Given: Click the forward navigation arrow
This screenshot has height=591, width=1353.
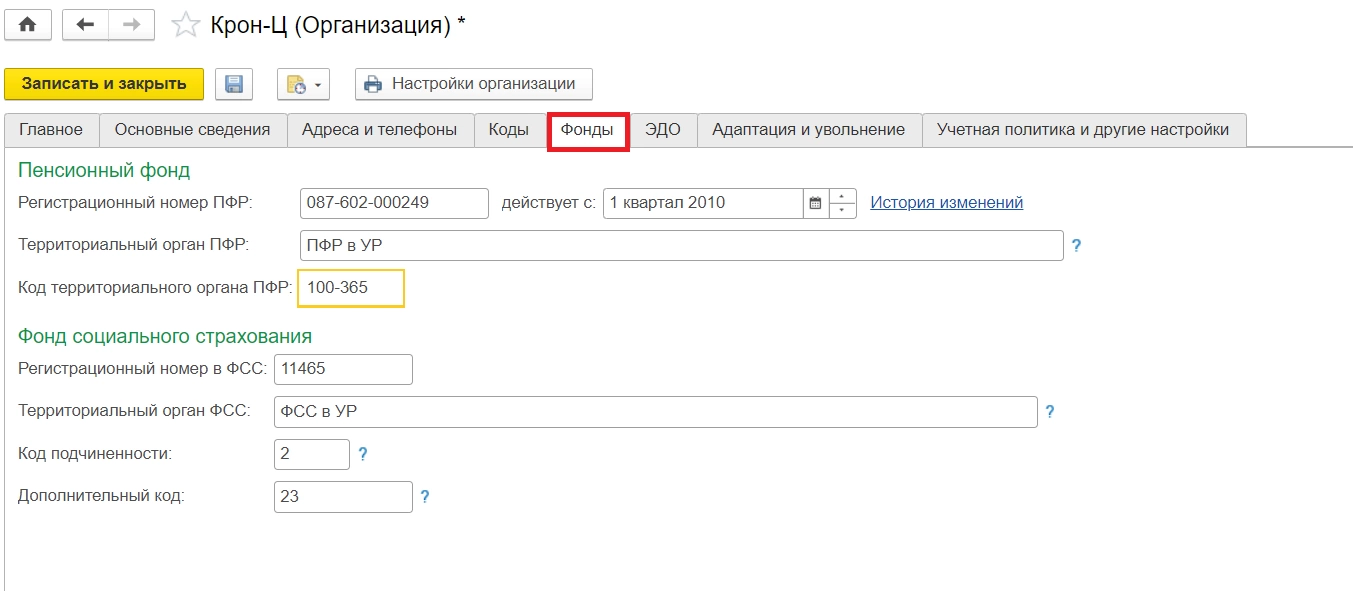Looking at the screenshot, I should [x=131, y=25].
